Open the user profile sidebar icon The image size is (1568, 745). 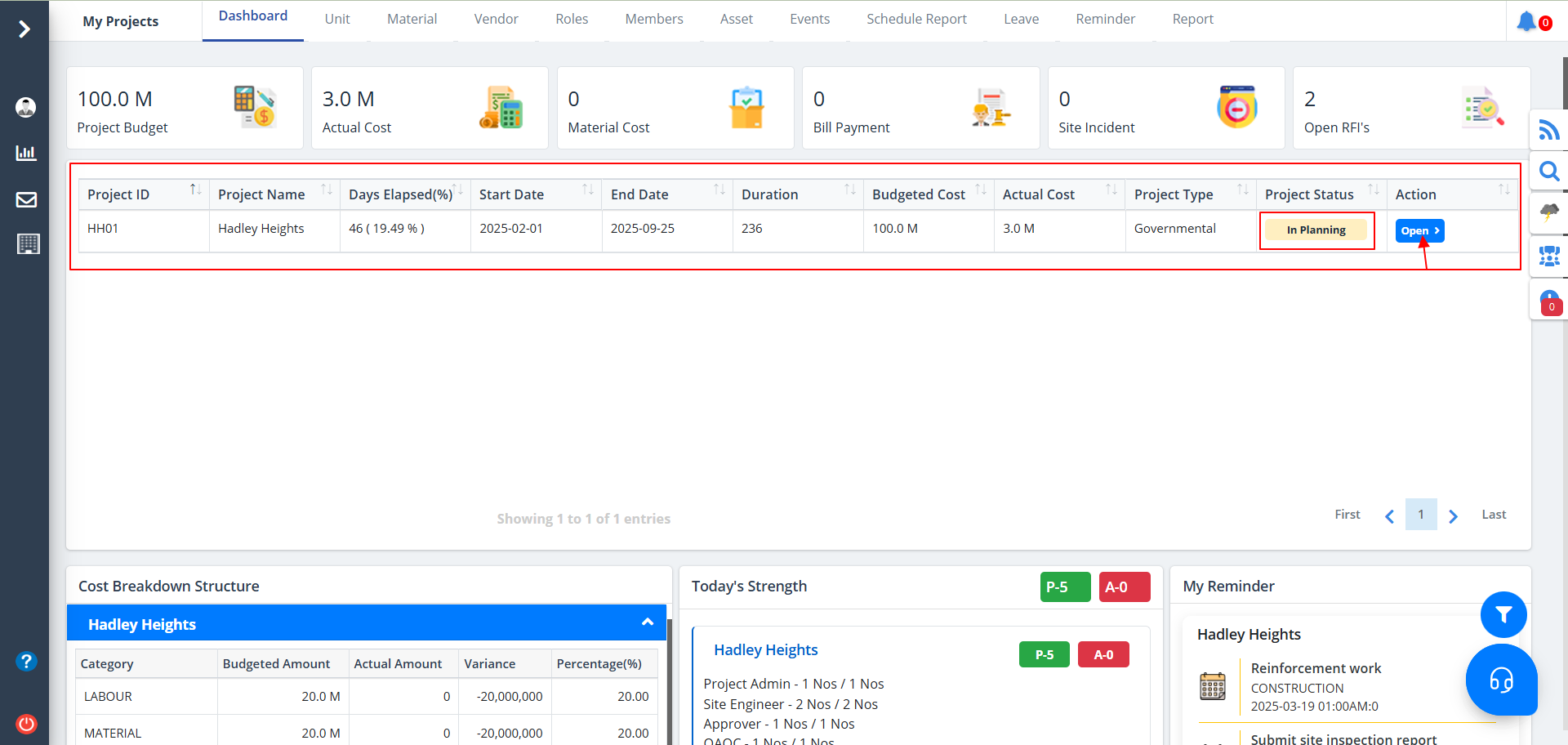pos(26,107)
